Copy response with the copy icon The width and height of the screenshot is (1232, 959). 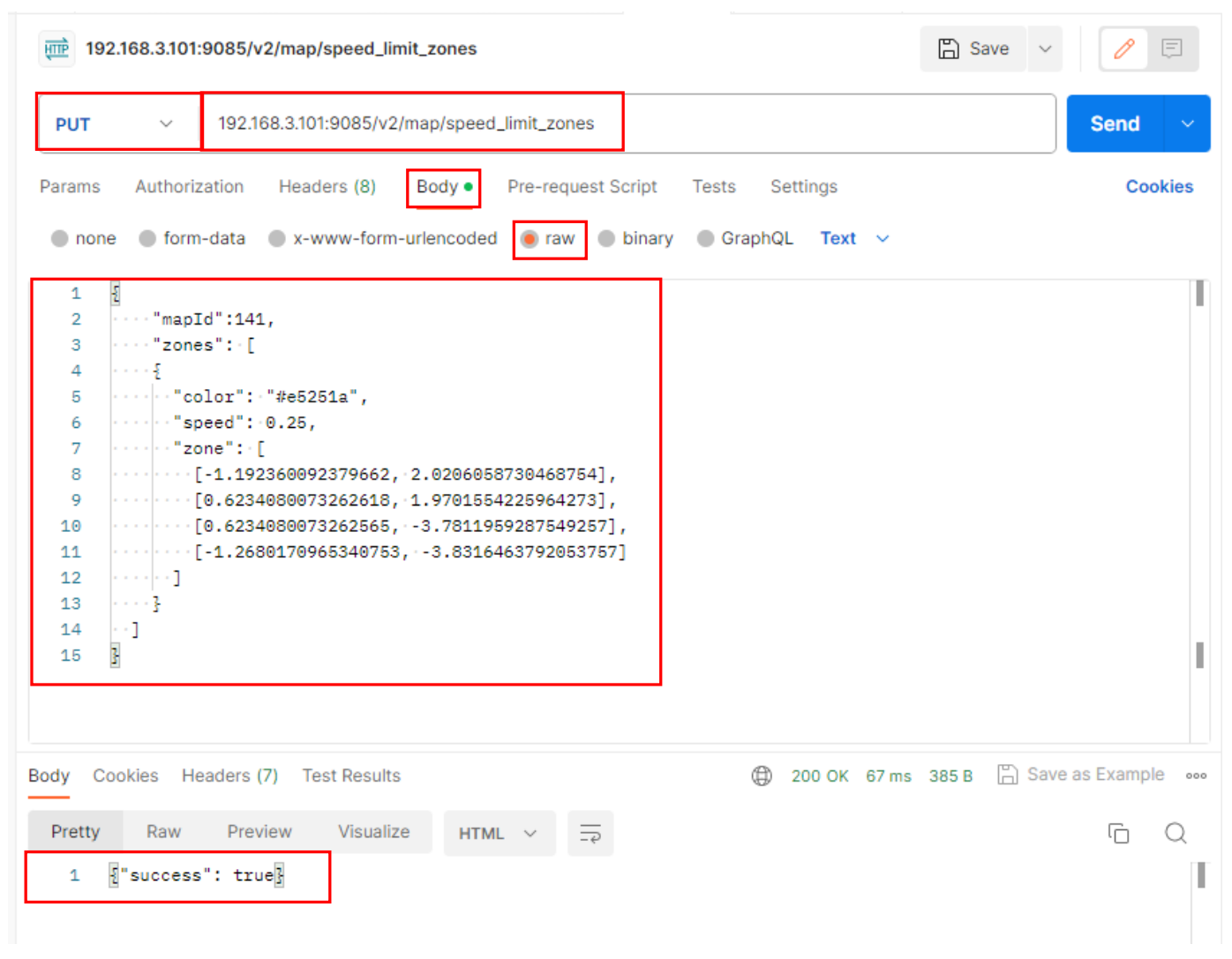(x=1118, y=833)
